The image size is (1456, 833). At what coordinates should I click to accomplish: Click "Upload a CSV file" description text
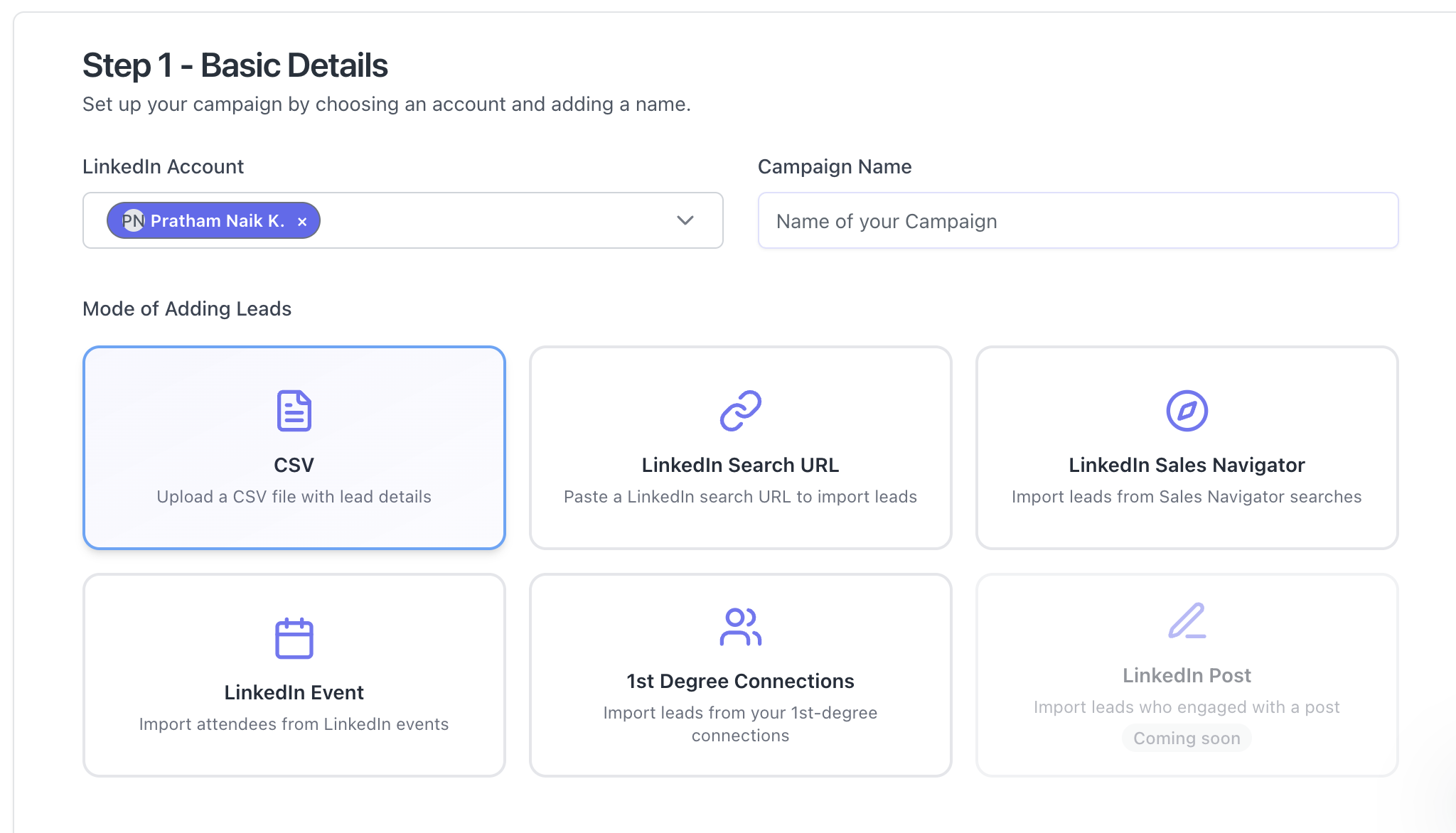(x=294, y=497)
